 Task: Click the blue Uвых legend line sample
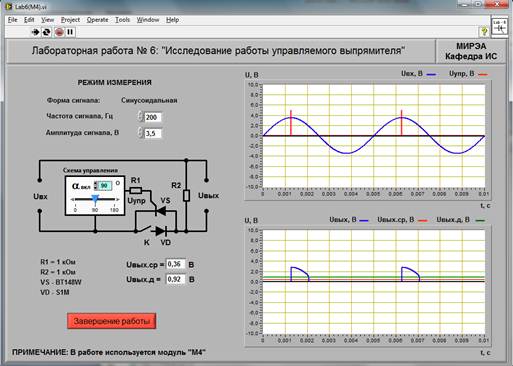point(364,220)
